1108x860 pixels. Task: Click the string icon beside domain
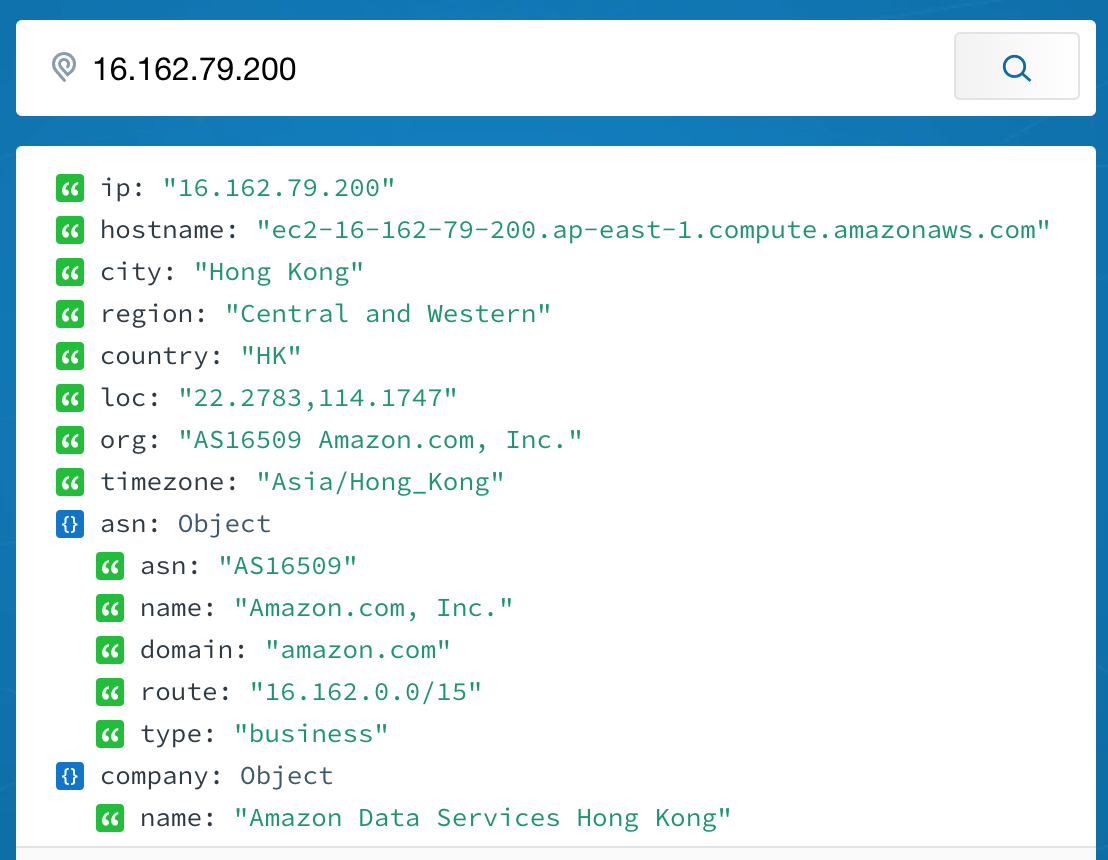coord(110,651)
